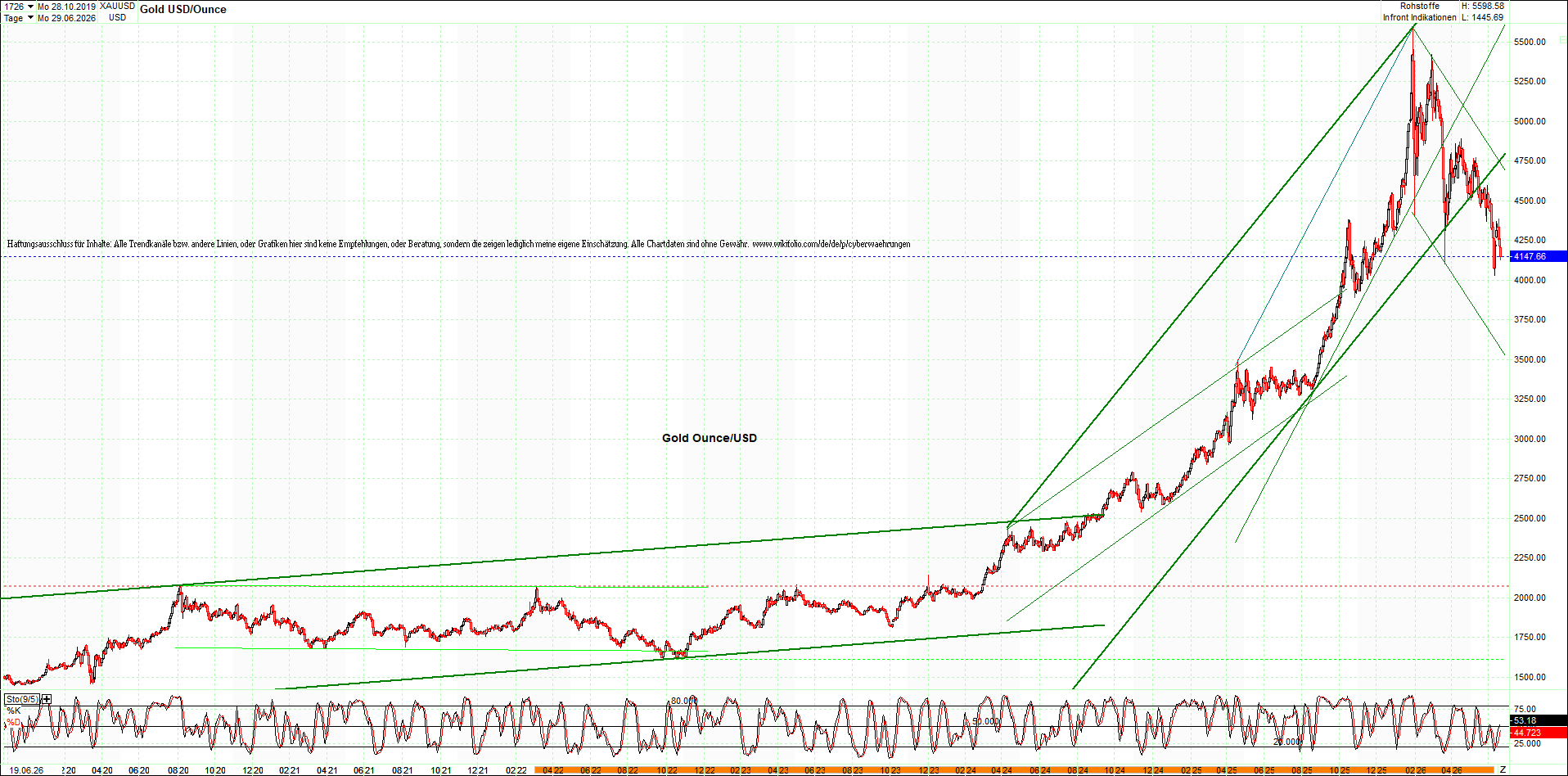Click the 2000.00 price axis label
1568x776 pixels.
(1530, 598)
